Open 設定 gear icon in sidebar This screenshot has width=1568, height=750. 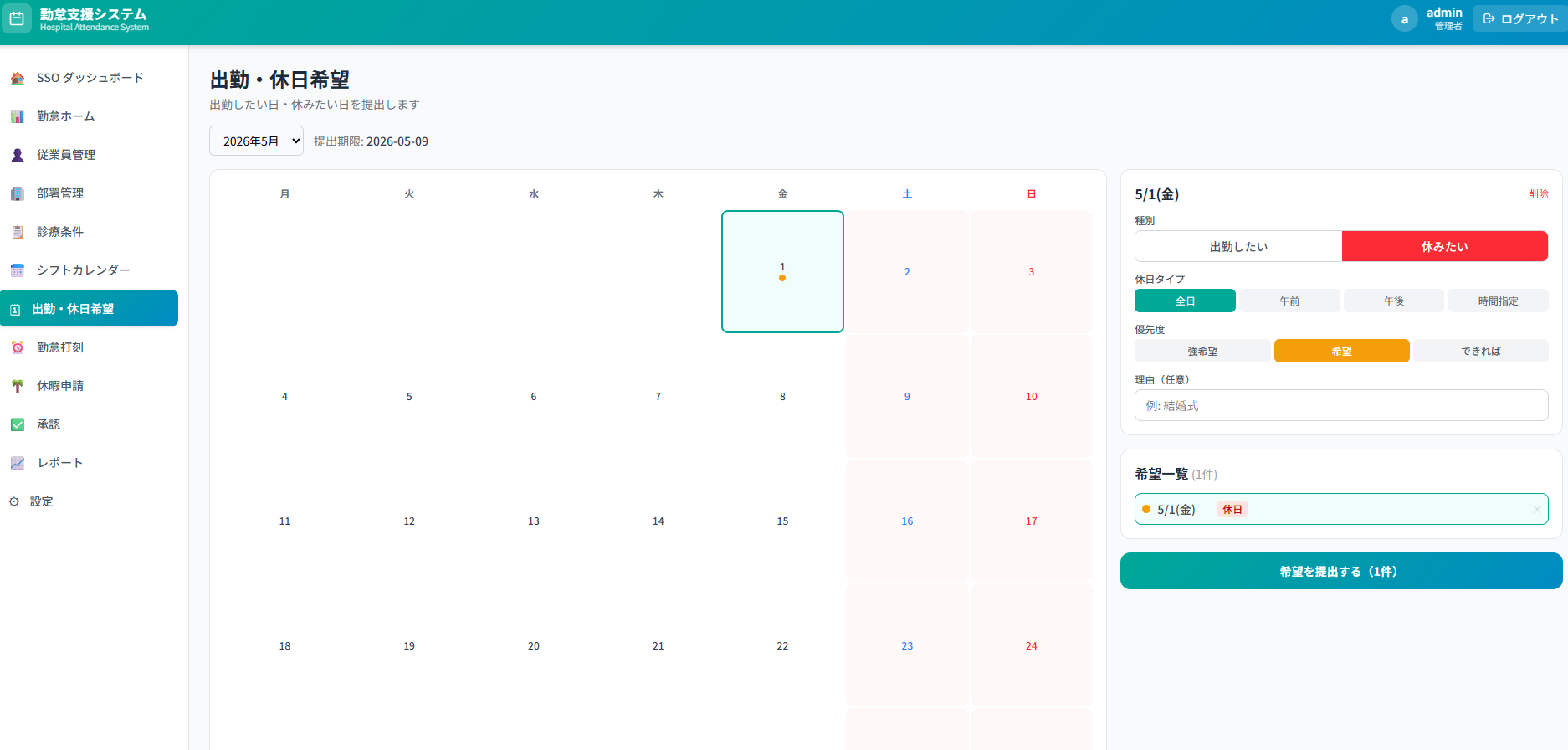pos(14,501)
